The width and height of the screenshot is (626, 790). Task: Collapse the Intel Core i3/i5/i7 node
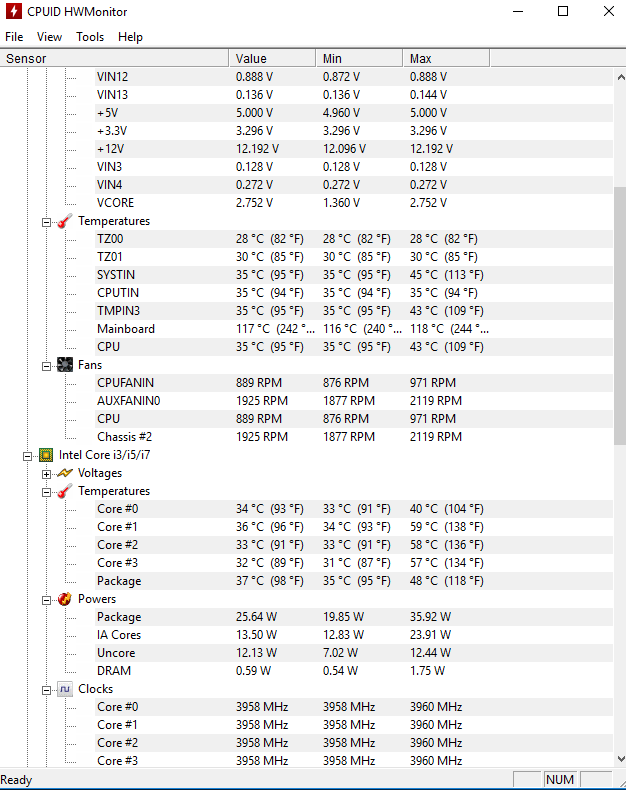pyautogui.click(x=27, y=455)
